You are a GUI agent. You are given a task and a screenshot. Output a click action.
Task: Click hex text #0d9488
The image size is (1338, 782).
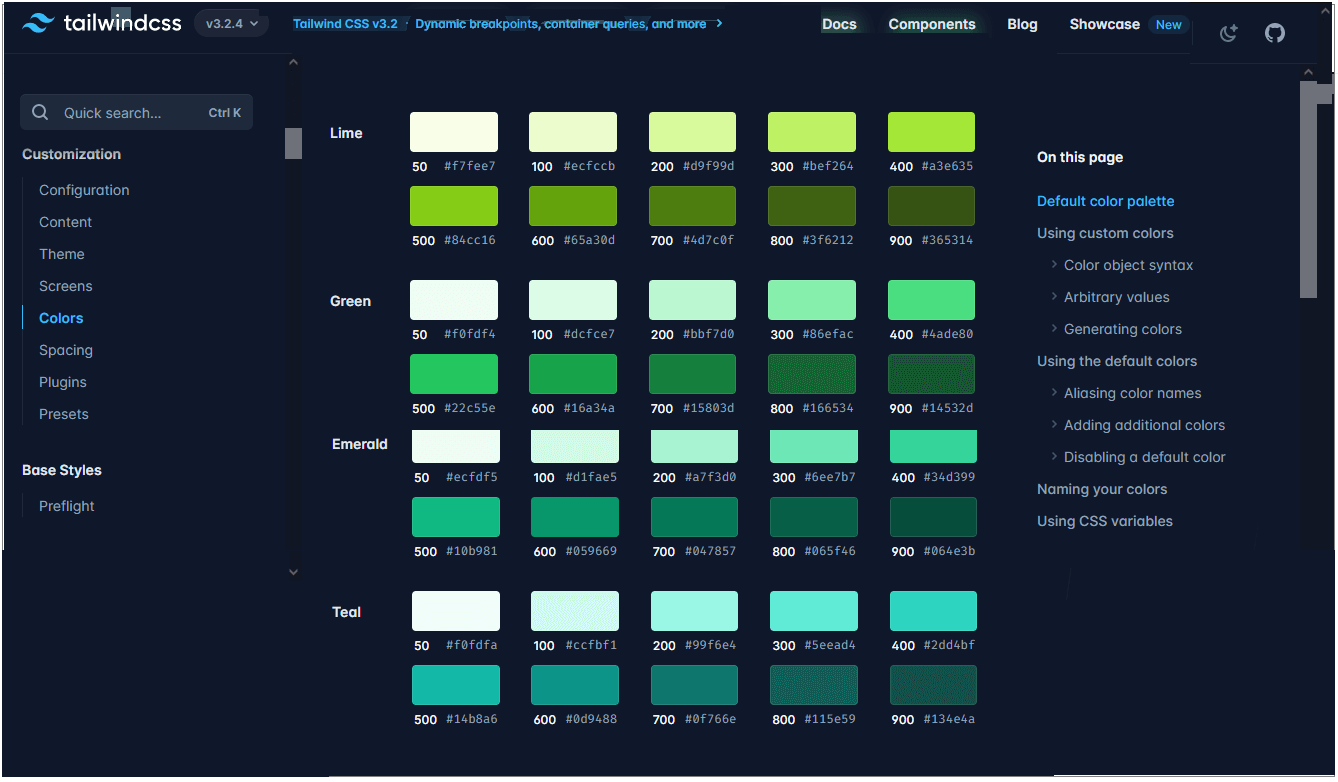[x=591, y=720]
